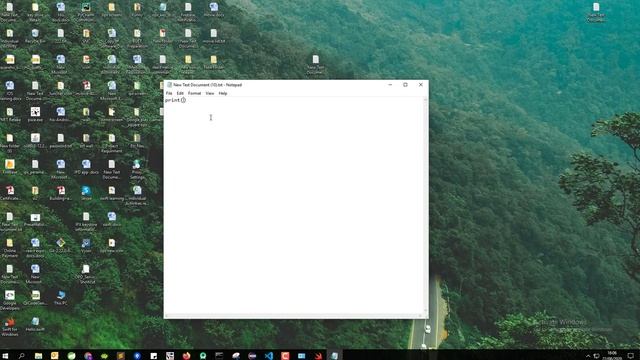Click the taskbar clock

tap(612, 356)
